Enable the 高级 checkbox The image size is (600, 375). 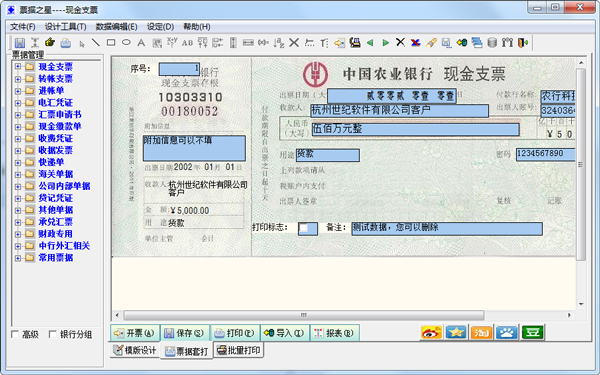click(x=15, y=334)
